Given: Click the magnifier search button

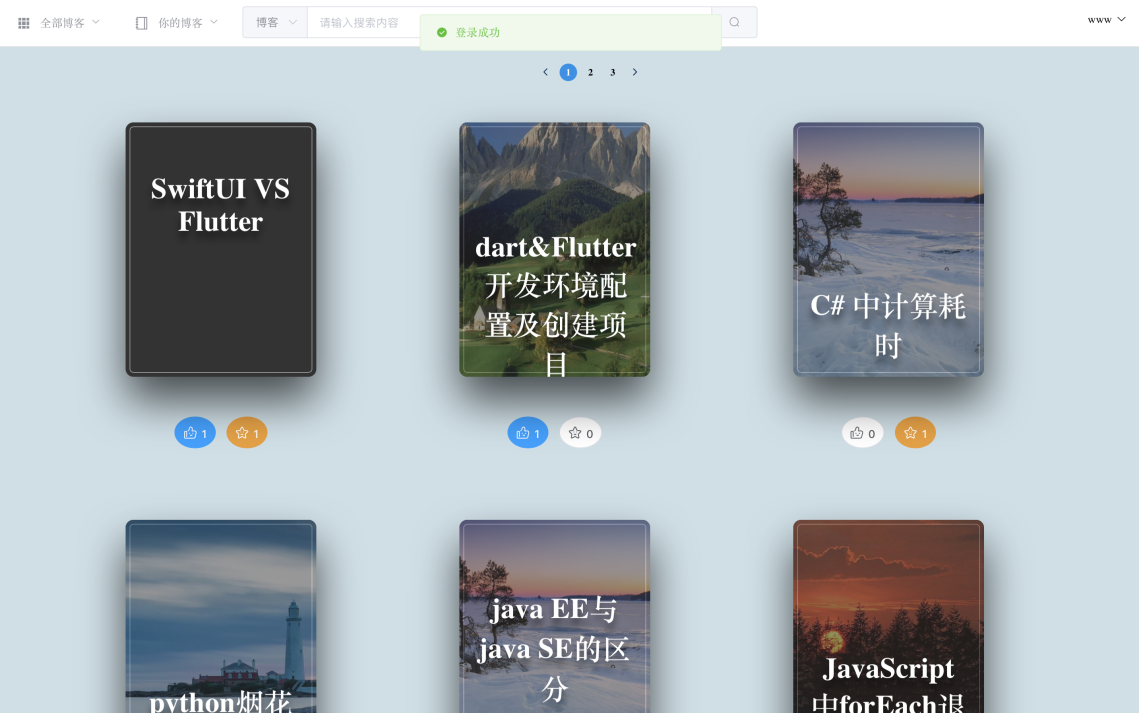Looking at the screenshot, I should pos(734,23).
